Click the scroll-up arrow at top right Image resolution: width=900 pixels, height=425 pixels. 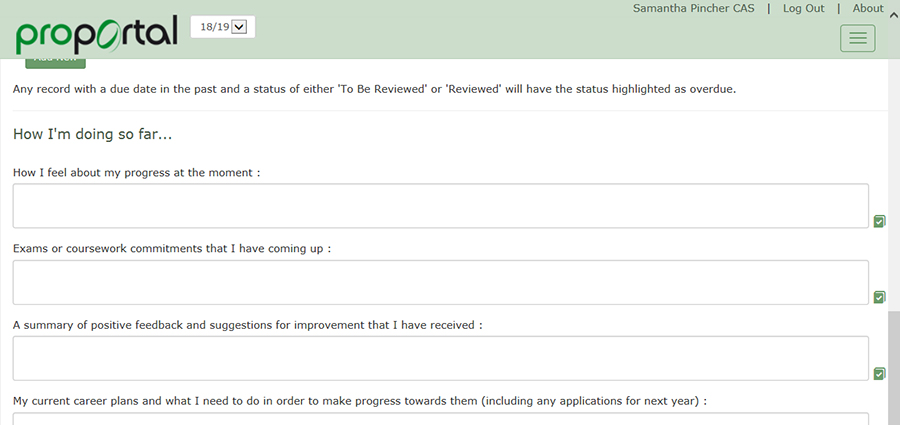pos(893,12)
